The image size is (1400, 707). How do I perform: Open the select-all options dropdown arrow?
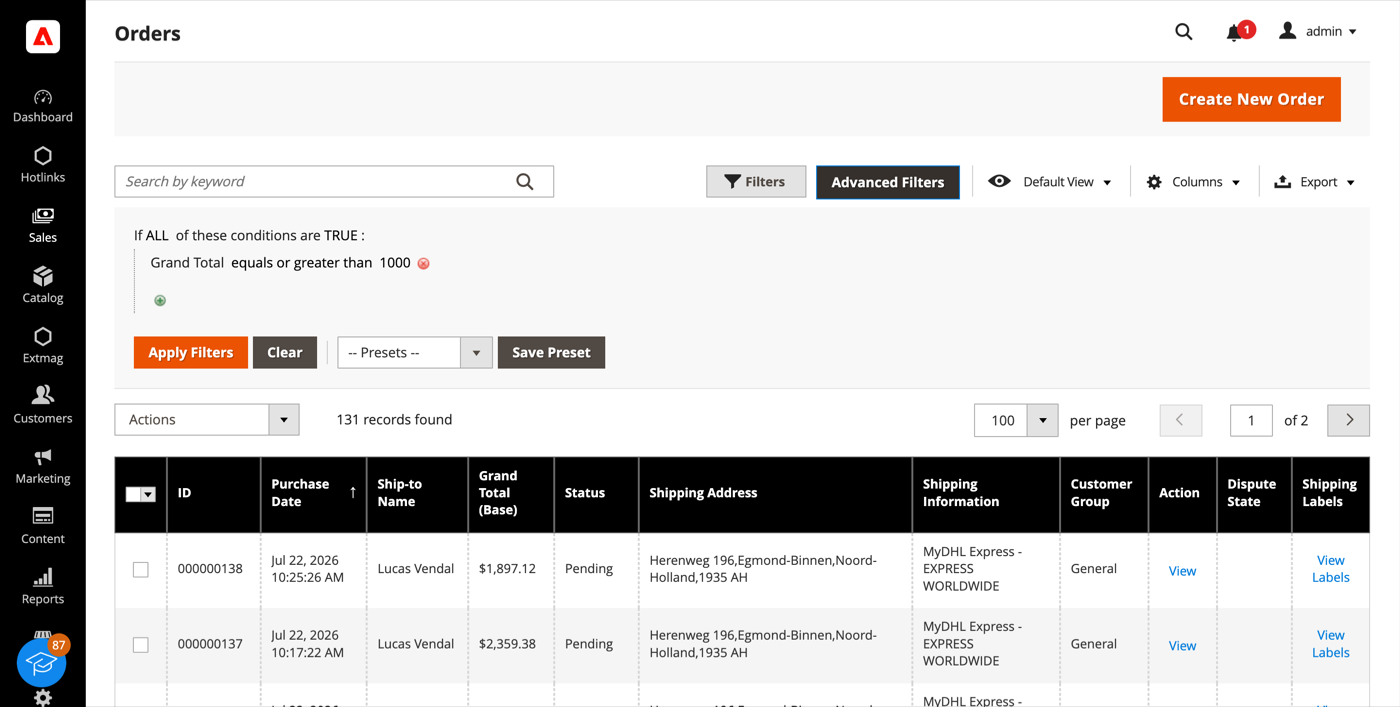[x=149, y=494]
